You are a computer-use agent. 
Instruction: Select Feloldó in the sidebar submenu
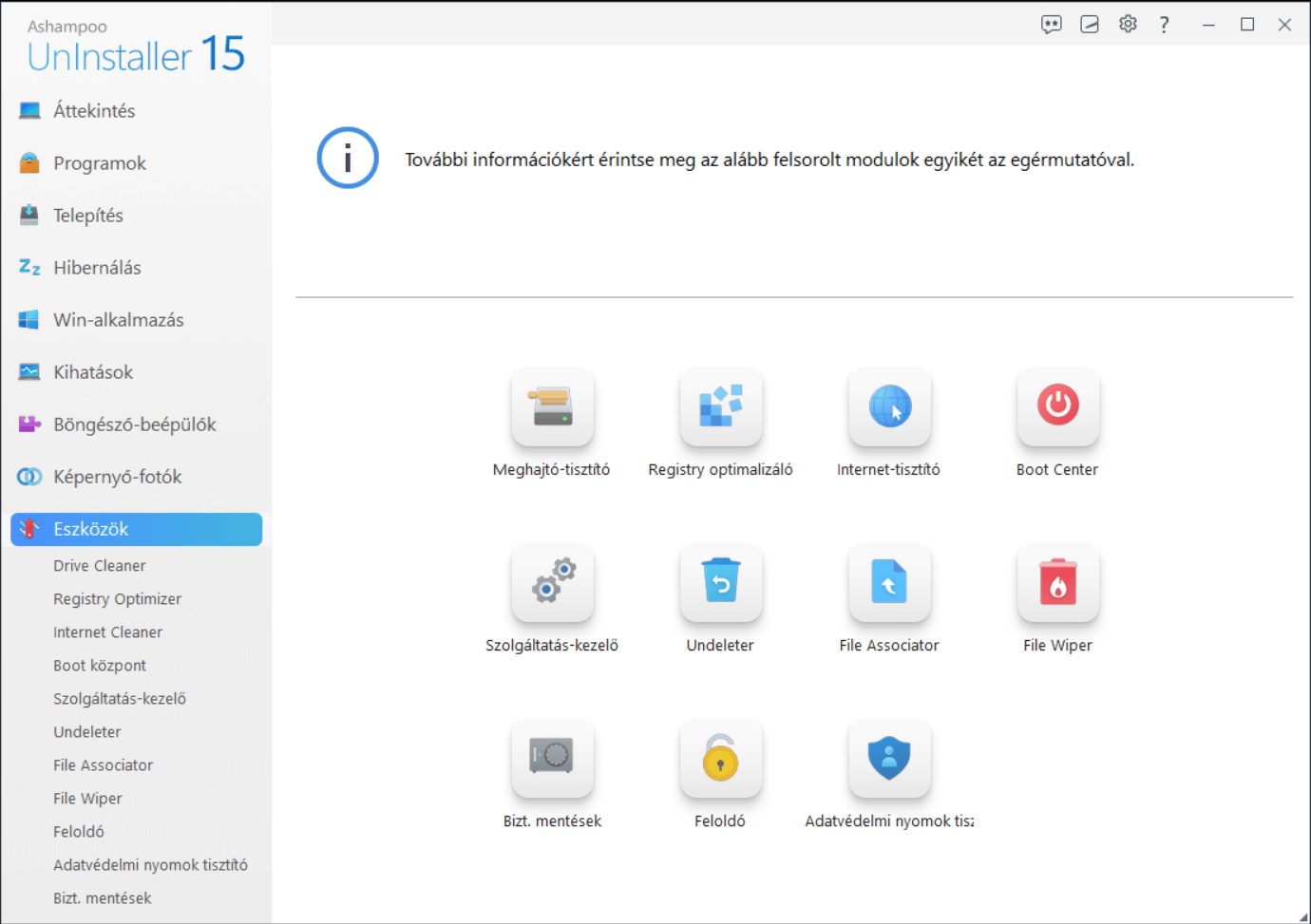point(78,832)
